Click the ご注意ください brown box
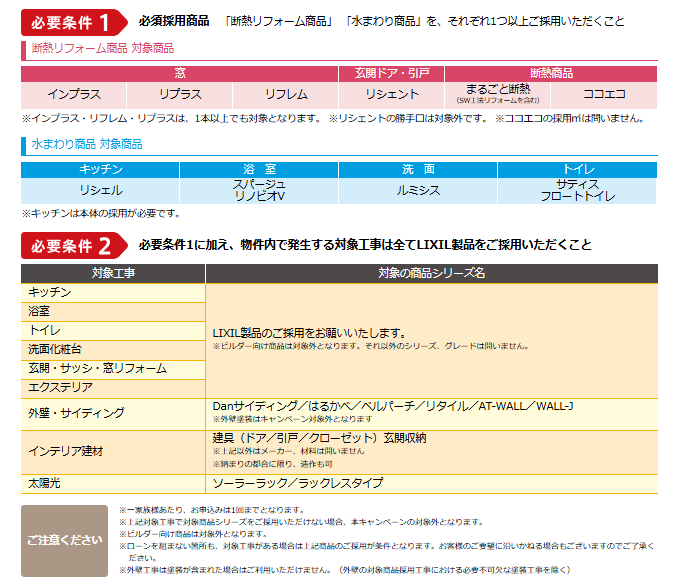 point(64,541)
